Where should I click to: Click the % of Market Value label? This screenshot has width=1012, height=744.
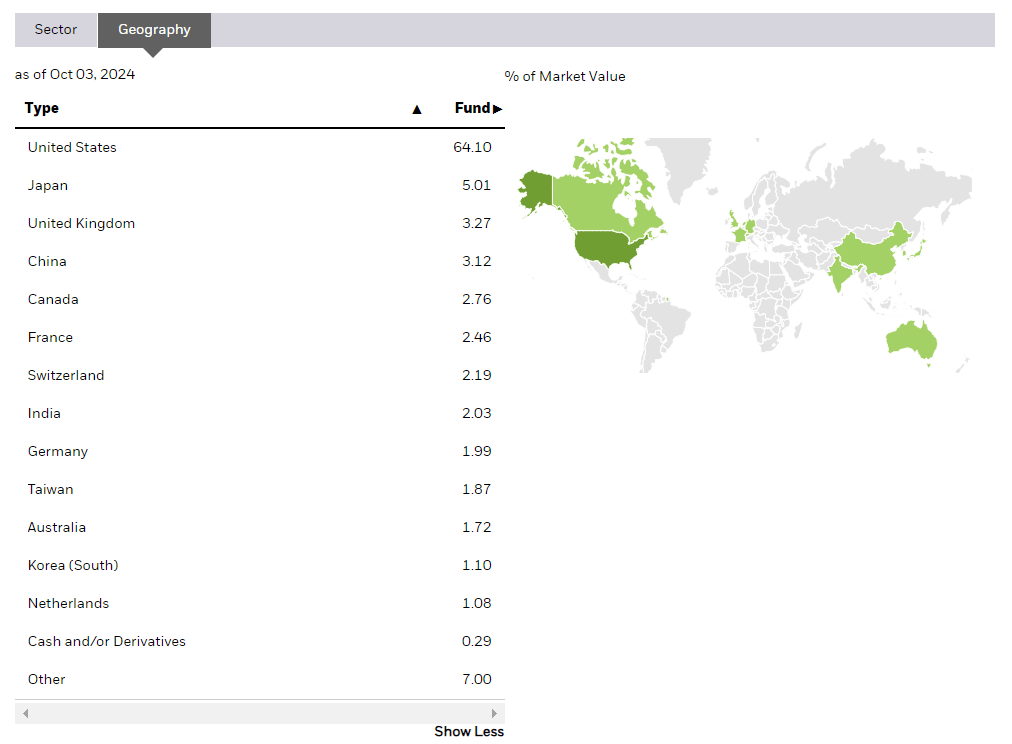coord(567,76)
